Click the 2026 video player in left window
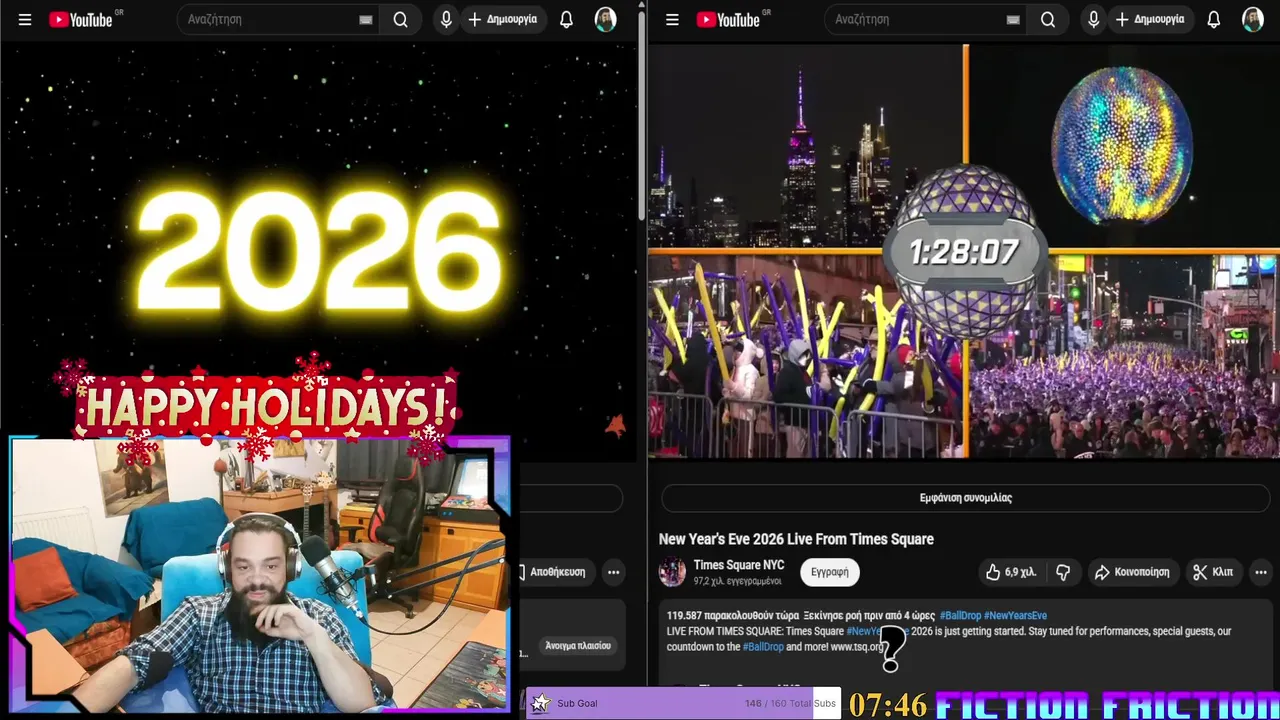Image resolution: width=1280 pixels, height=720 pixels. [x=319, y=250]
